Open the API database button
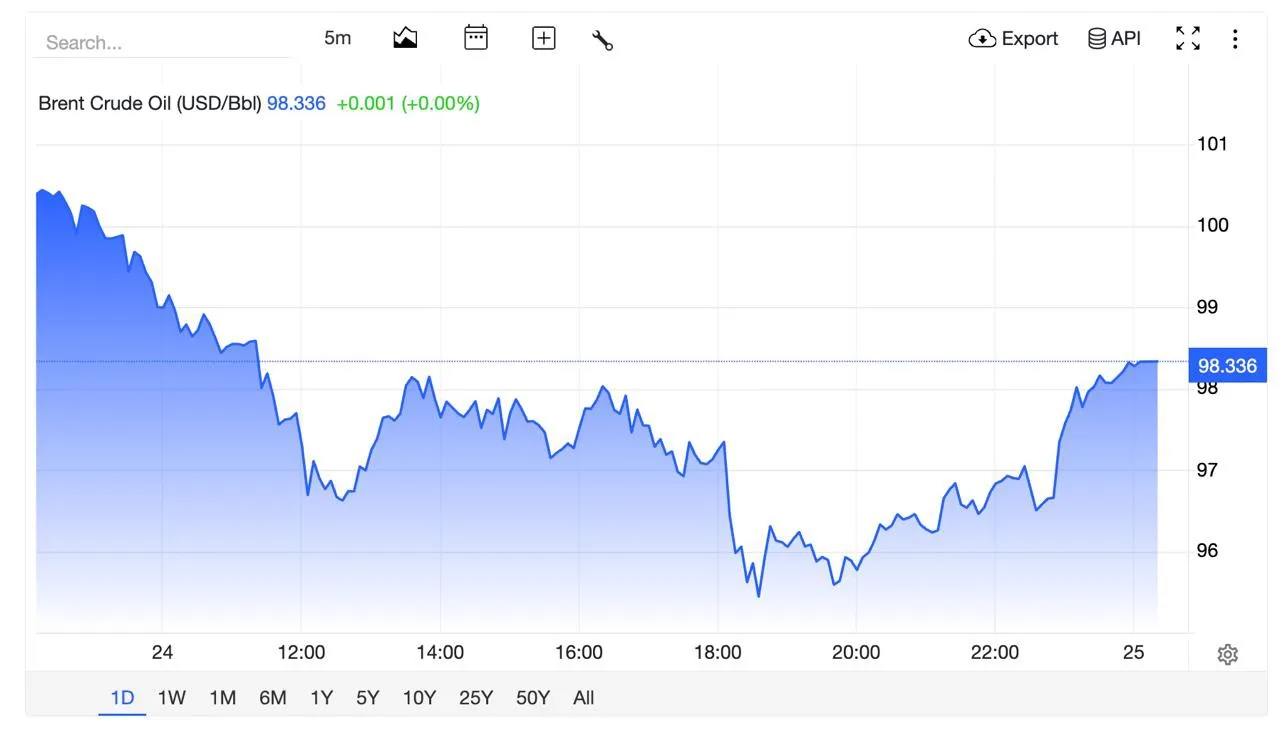The width and height of the screenshot is (1280, 738). [1114, 39]
